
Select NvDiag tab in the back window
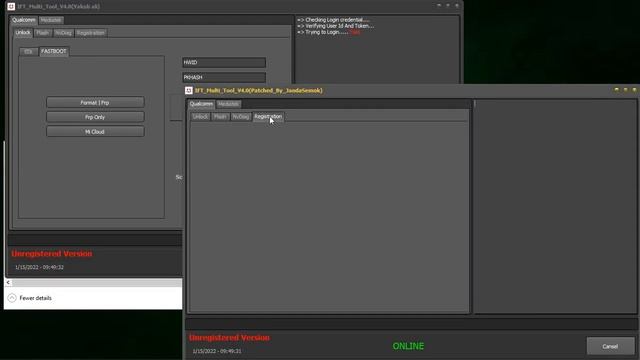tap(63, 33)
